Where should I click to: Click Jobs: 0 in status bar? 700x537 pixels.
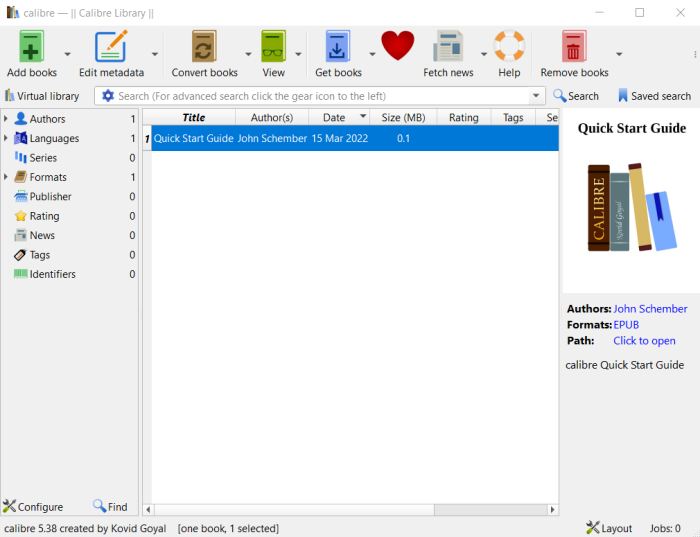point(665,528)
